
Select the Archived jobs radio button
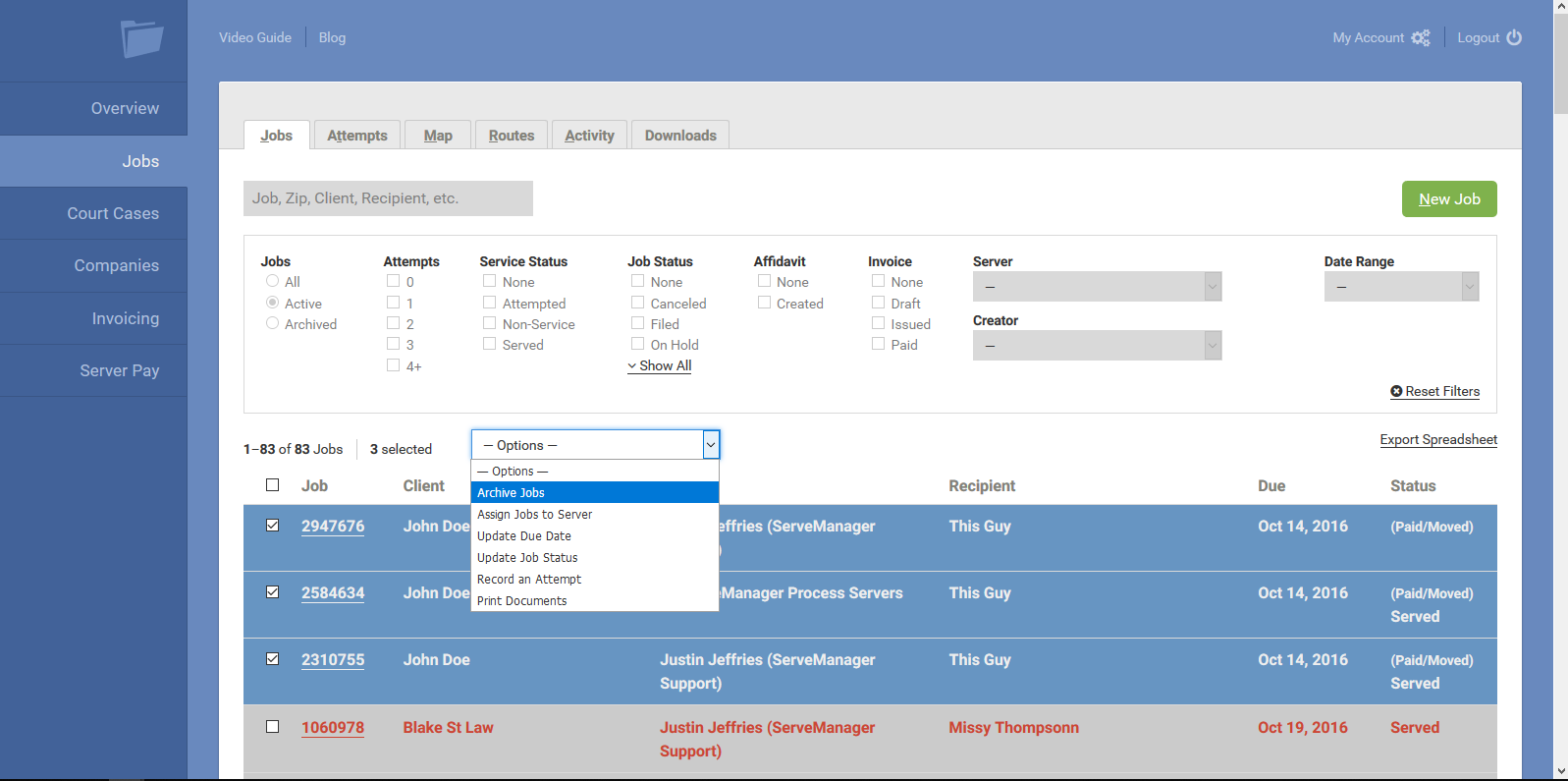pyautogui.click(x=273, y=323)
